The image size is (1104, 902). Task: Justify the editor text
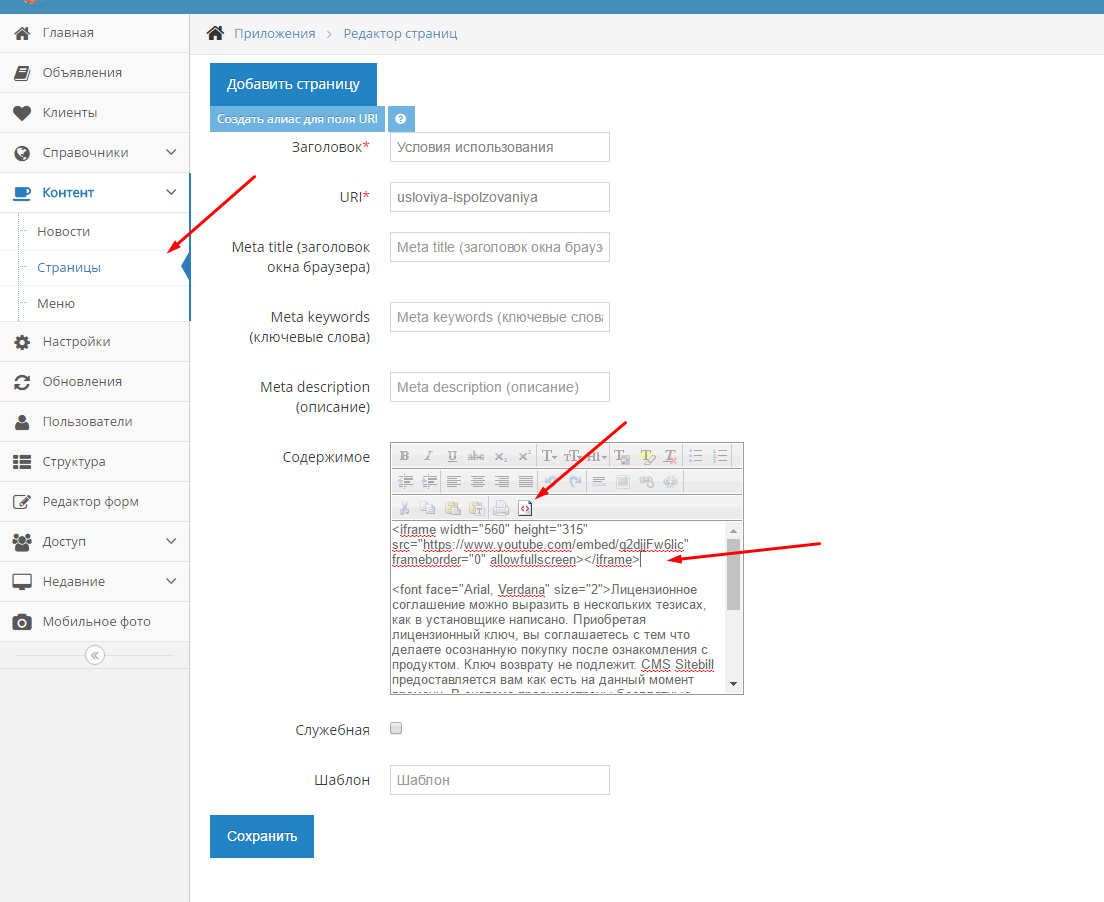526,482
